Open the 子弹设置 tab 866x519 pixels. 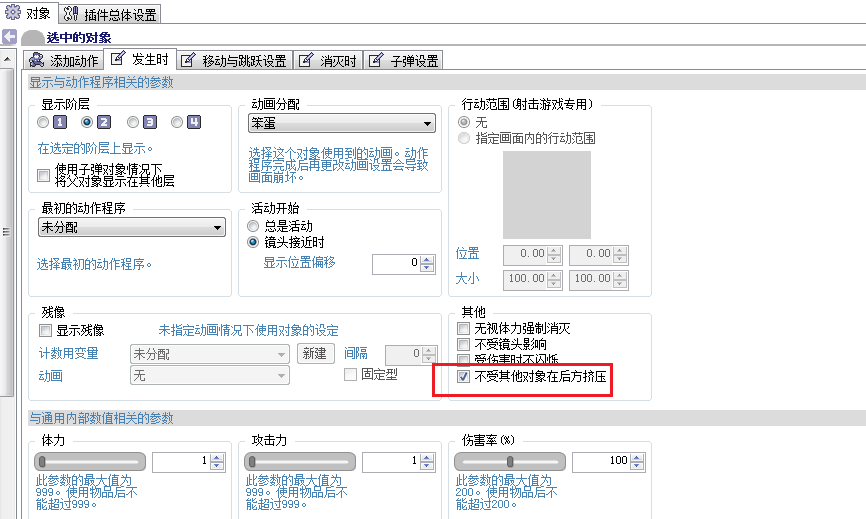[x=404, y=60]
